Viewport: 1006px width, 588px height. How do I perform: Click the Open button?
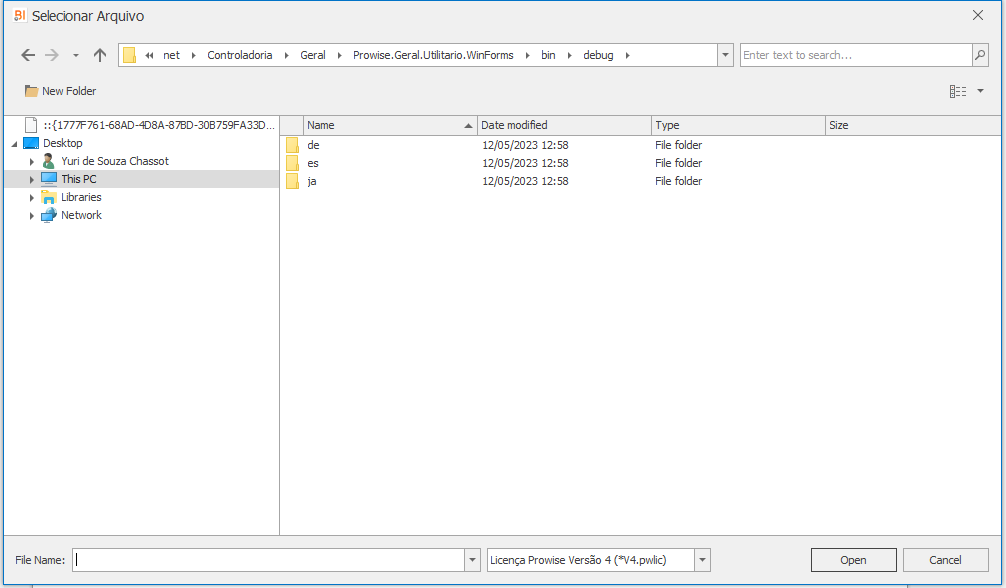click(853, 560)
